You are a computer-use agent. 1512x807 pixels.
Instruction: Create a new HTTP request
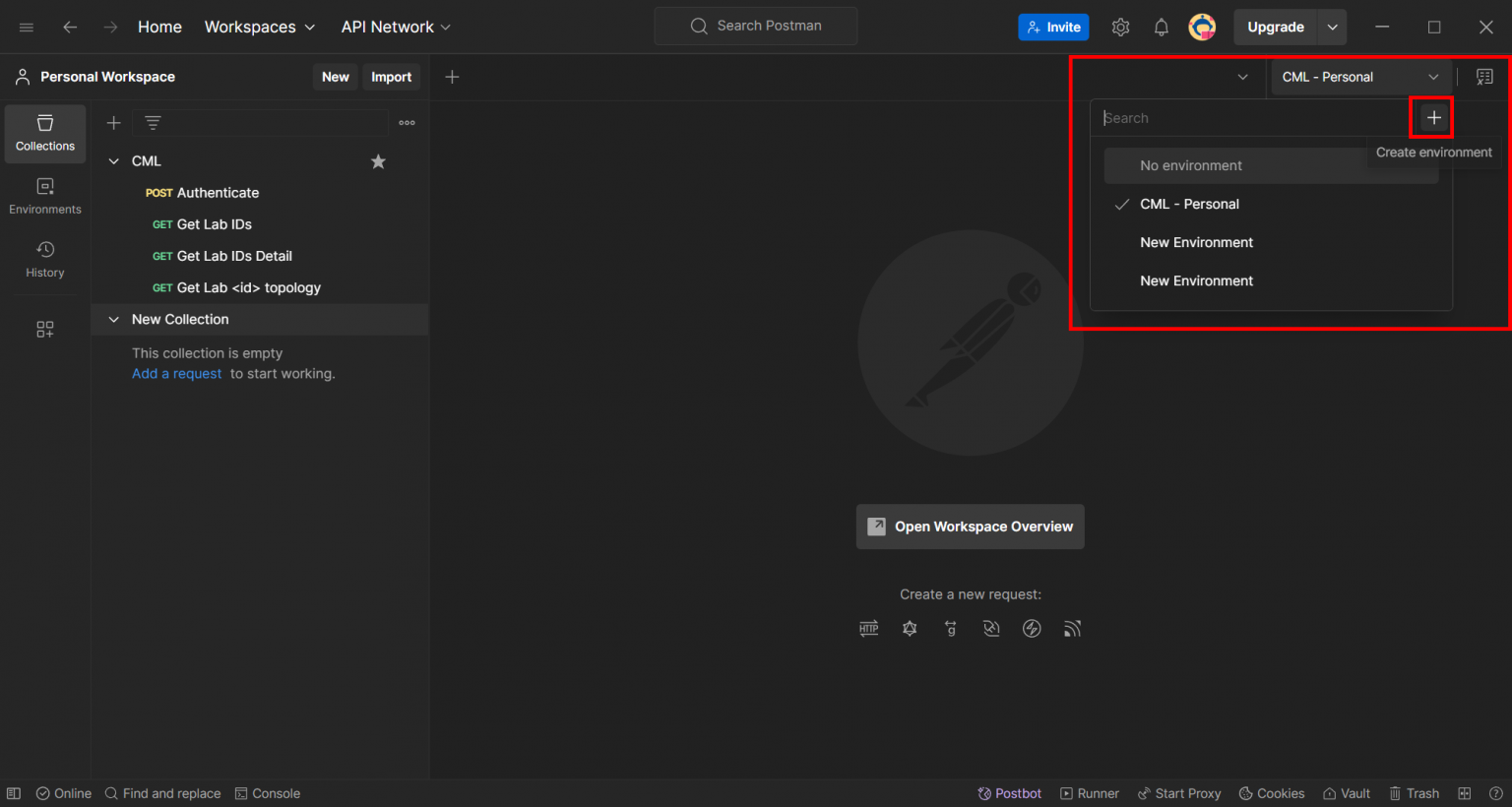coord(868,628)
